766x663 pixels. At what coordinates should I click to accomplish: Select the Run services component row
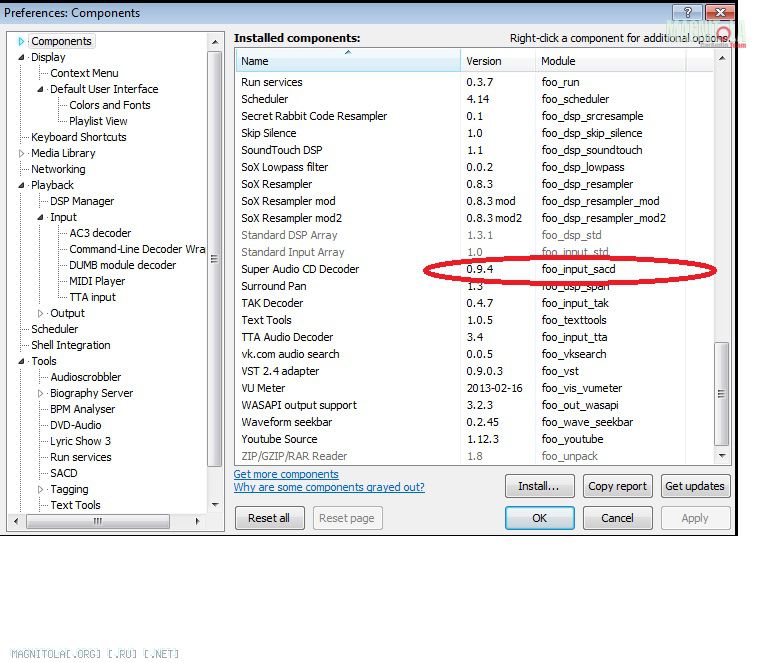point(474,82)
